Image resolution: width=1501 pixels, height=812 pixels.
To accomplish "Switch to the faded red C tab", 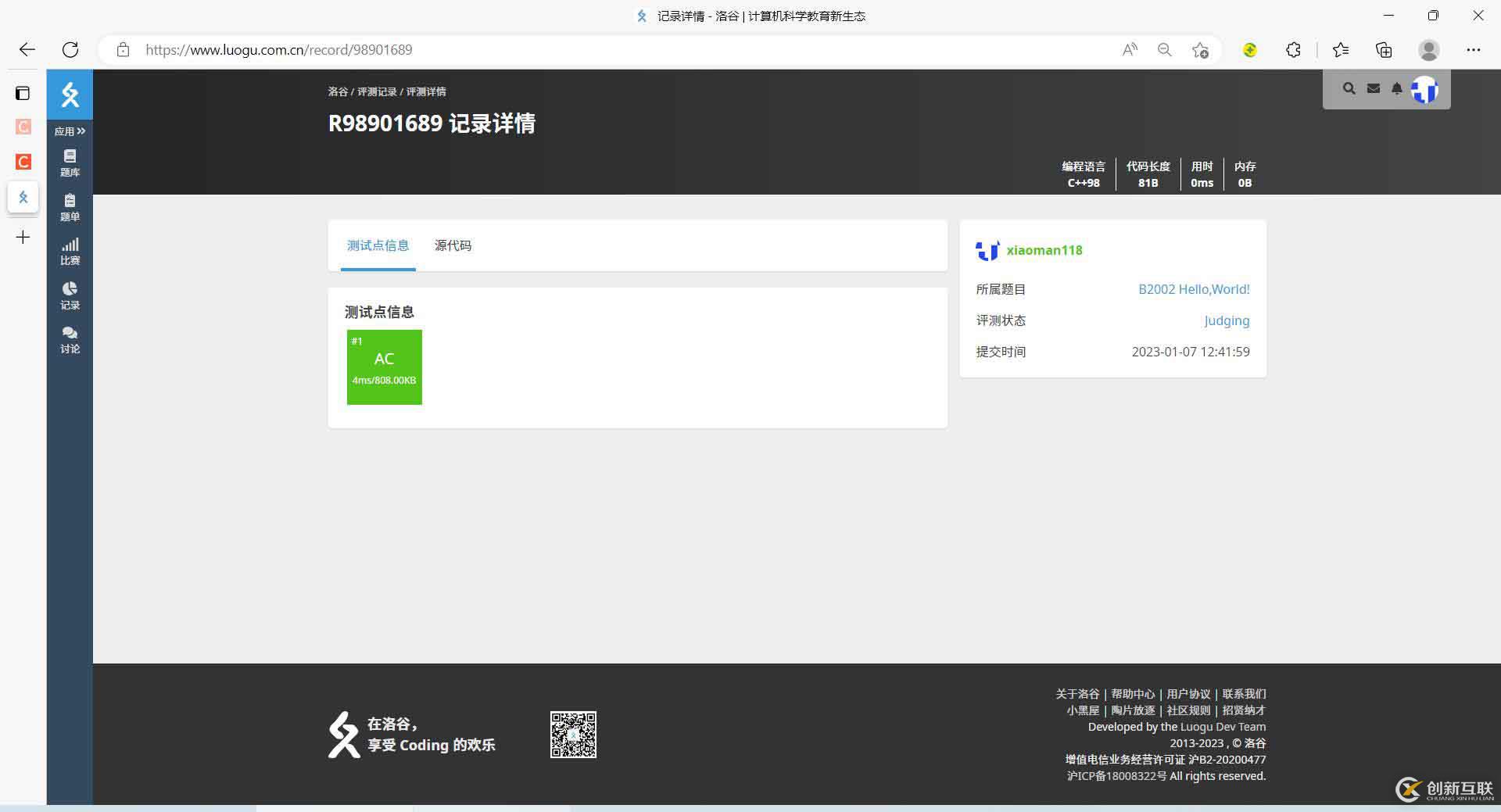I will point(23,127).
